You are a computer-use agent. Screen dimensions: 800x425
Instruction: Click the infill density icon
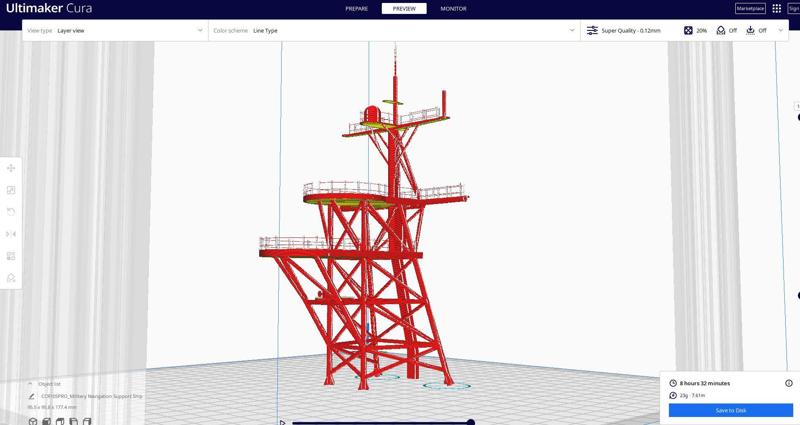[x=688, y=31]
